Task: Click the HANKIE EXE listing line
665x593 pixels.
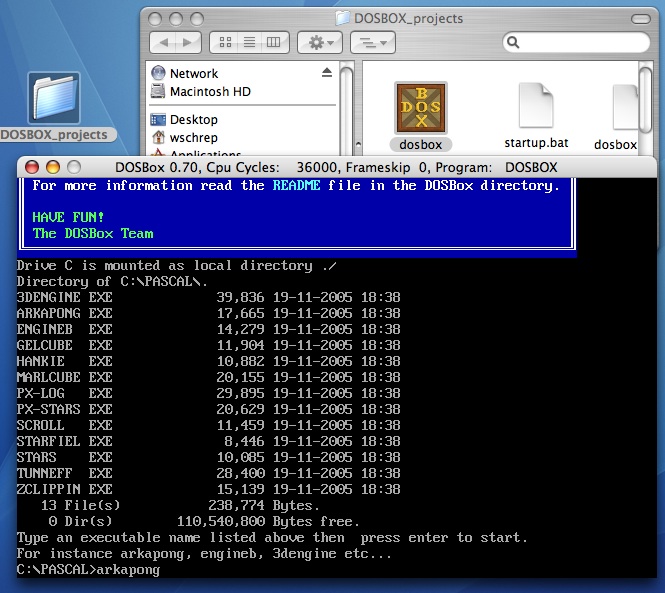Action: click(x=208, y=361)
